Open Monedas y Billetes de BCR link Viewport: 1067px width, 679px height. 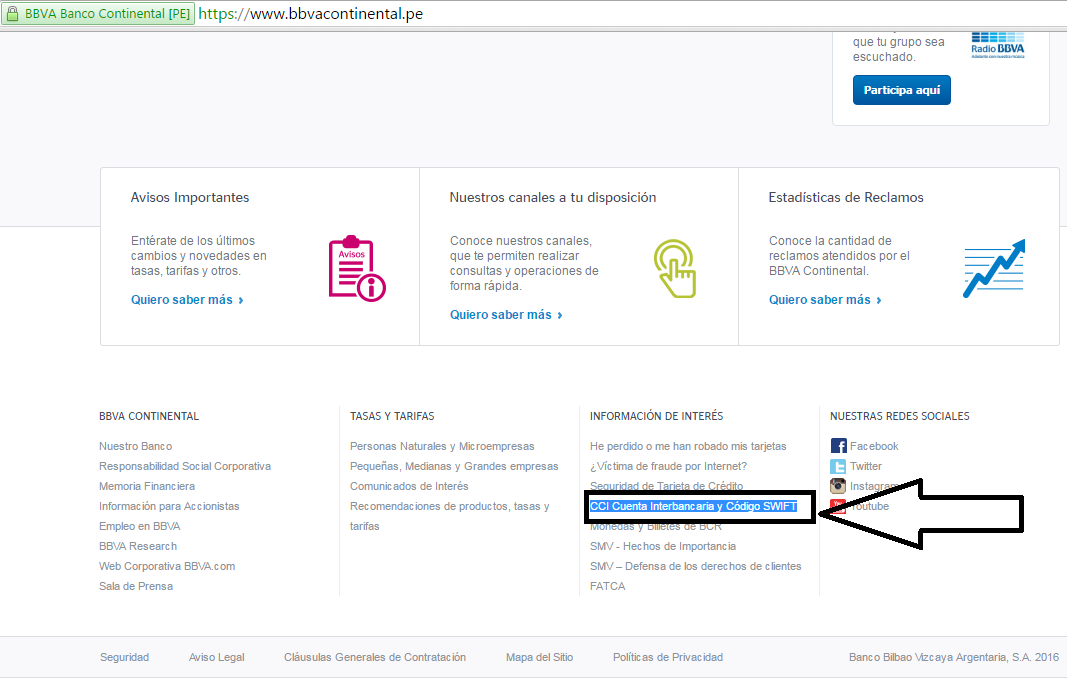pos(656,527)
